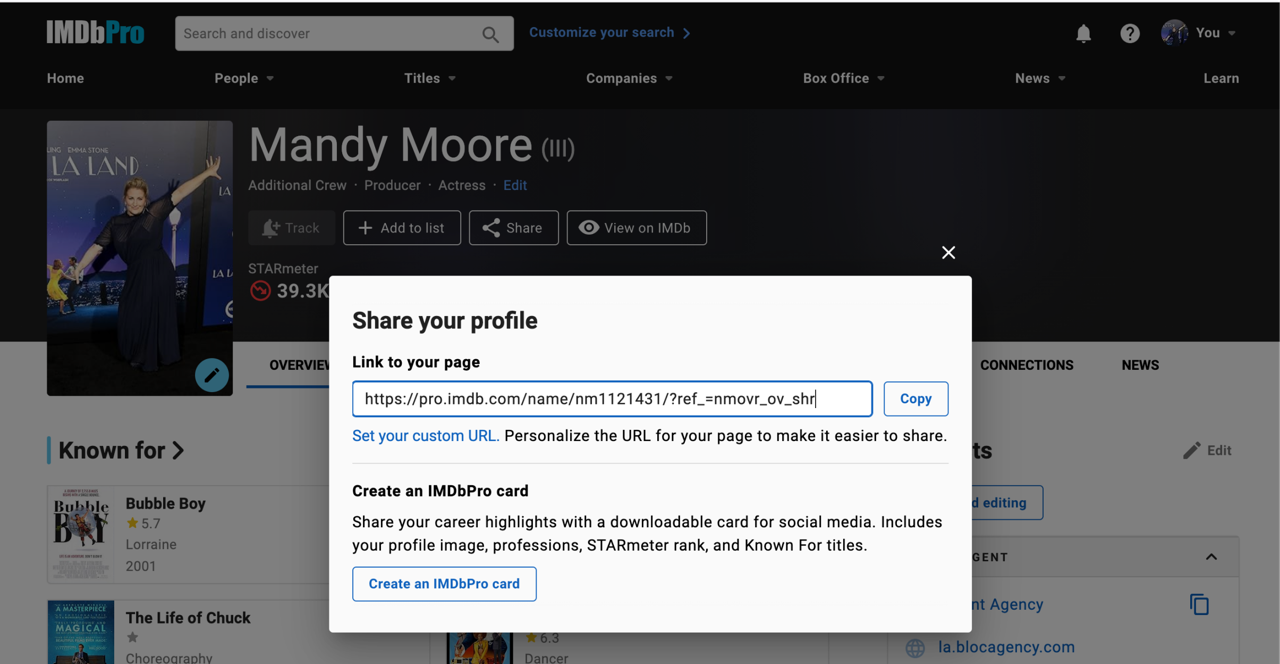Expand the People navigation dropdown
Image resolution: width=1280 pixels, height=664 pixels.
click(x=244, y=78)
